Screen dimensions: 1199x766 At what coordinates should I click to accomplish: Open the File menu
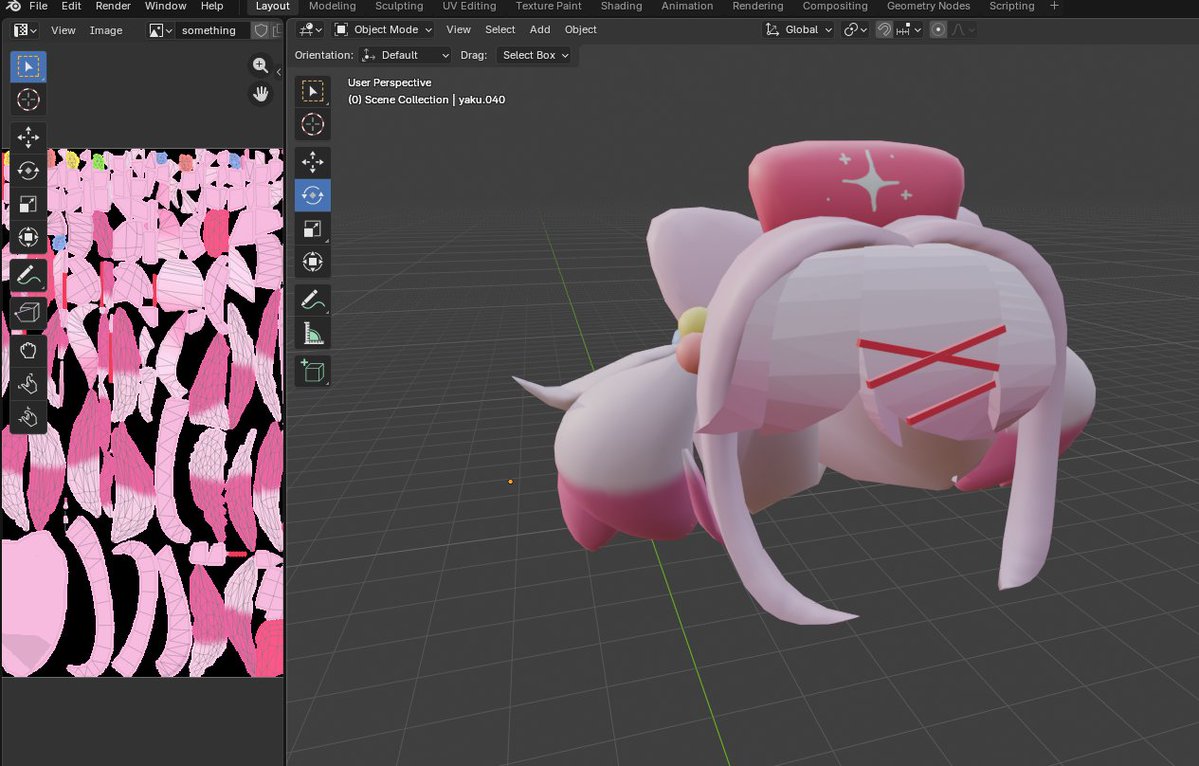point(38,6)
